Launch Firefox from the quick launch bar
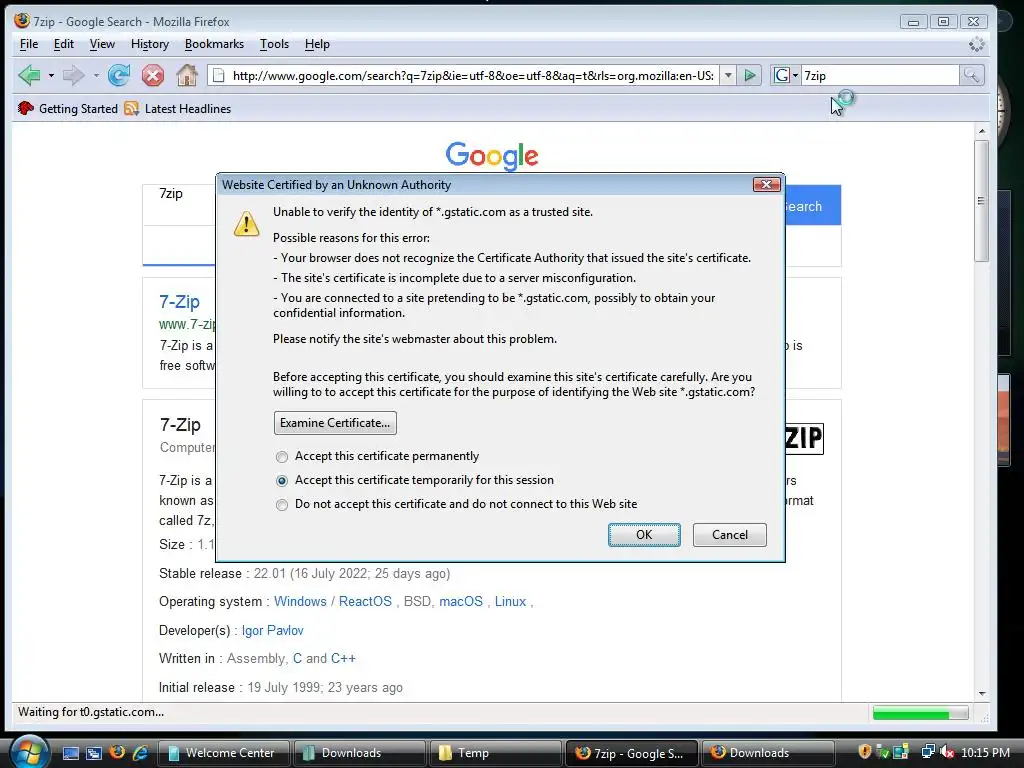The width and height of the screenshot is (1024, 768). coord(118,752)
